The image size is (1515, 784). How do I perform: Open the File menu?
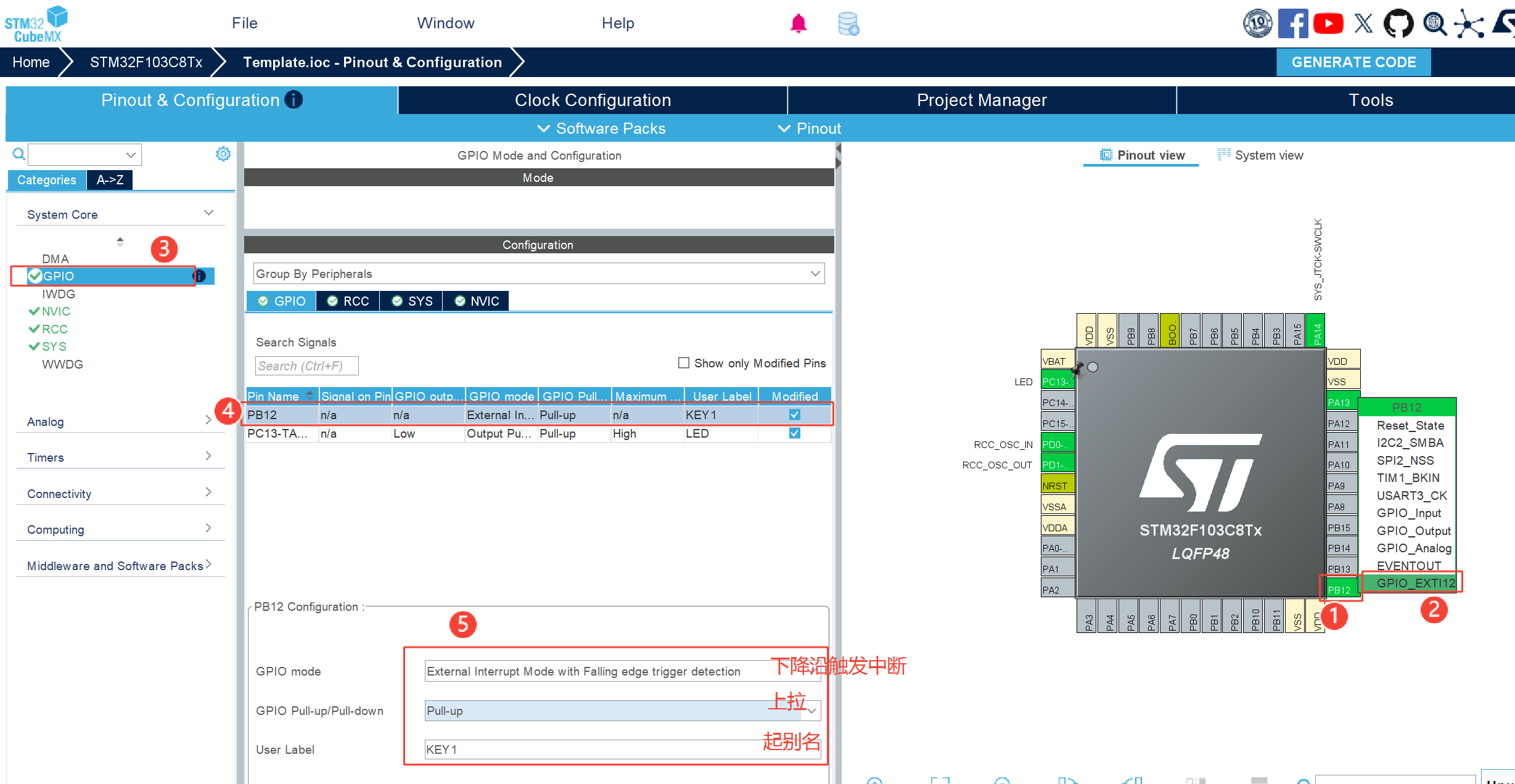tap(245, 23)
